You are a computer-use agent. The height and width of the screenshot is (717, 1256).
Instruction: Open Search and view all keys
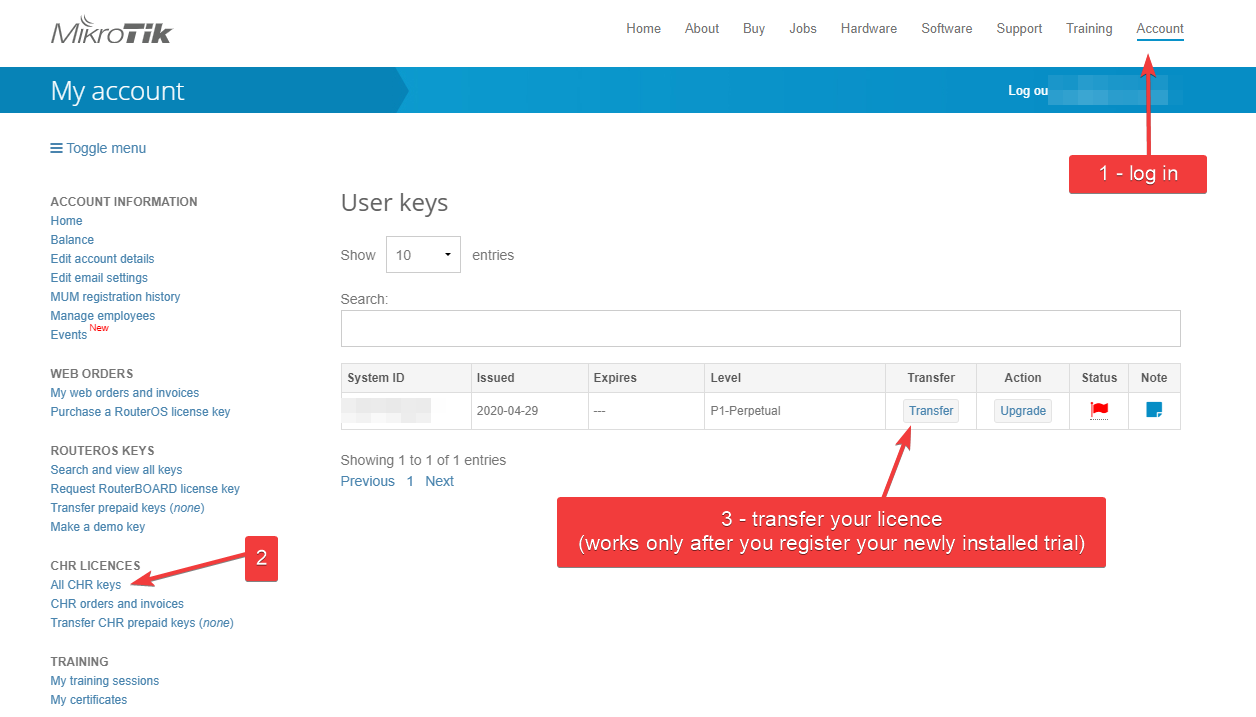pyautogui.click(x=116, y=470)
